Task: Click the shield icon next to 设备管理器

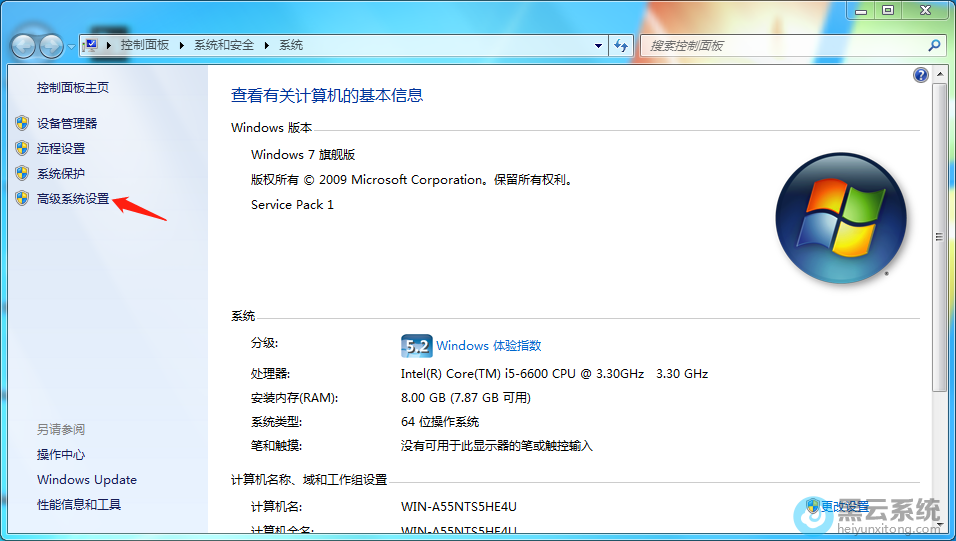Action: [22, 123]
